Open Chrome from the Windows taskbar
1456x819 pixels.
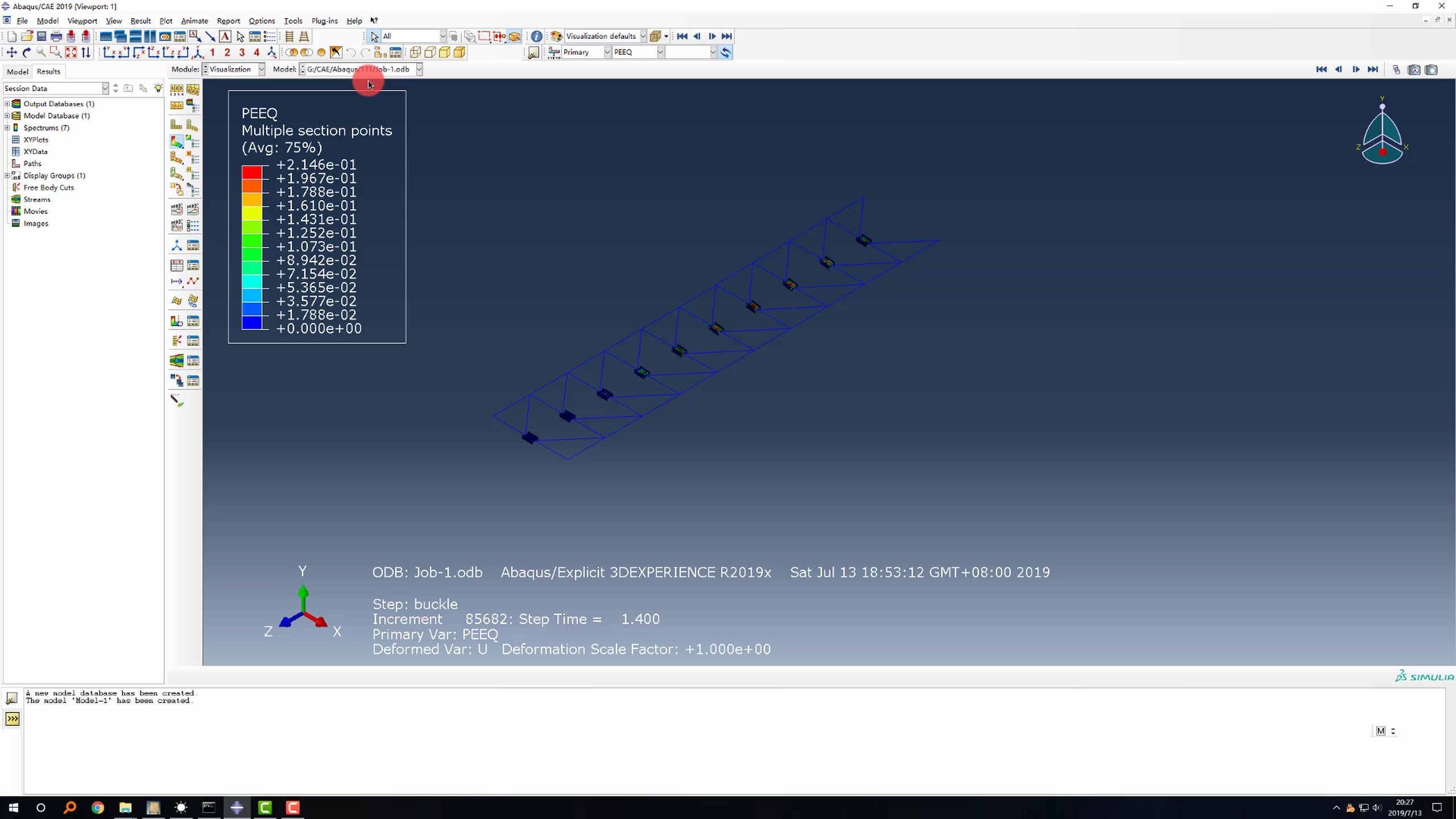pos(98,808)
